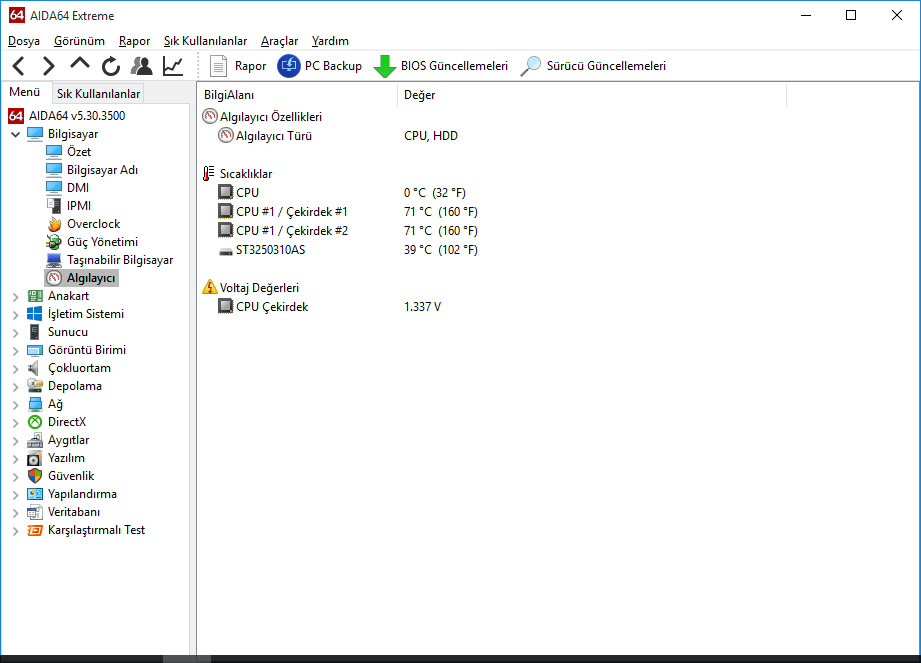Click the 1.337 V value
This screenshot has width=921, height=663.
click(422, 307)
